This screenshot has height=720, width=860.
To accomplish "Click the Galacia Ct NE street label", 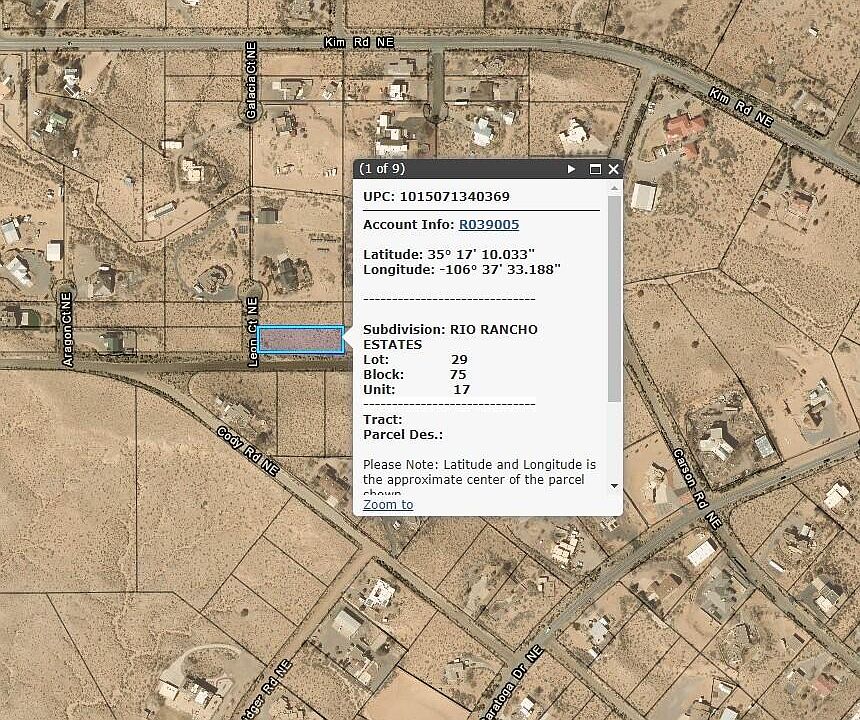I will pyautogui.click(x=251, y=81).
